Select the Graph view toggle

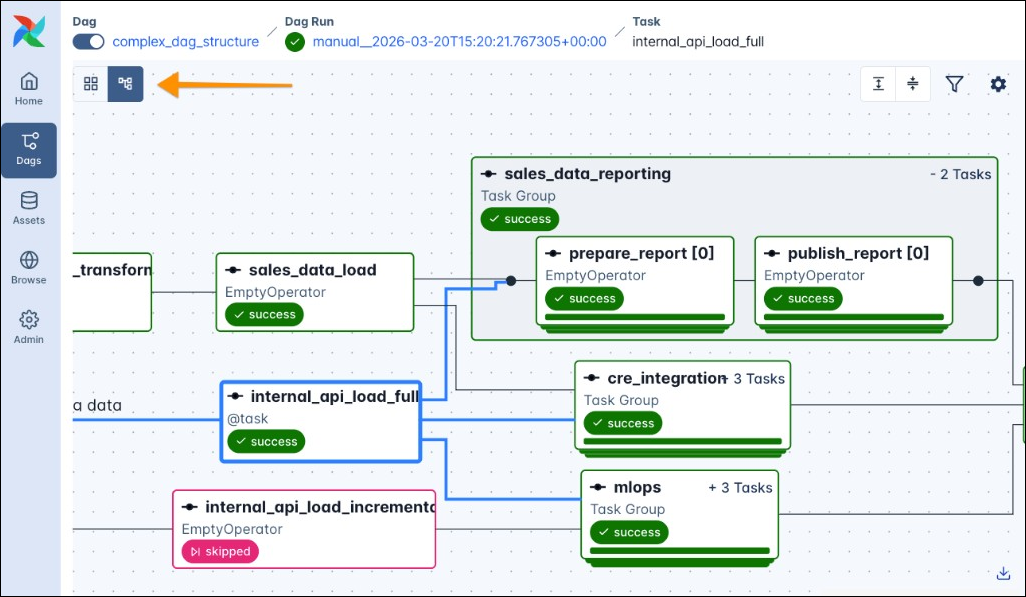click(125, 84)
